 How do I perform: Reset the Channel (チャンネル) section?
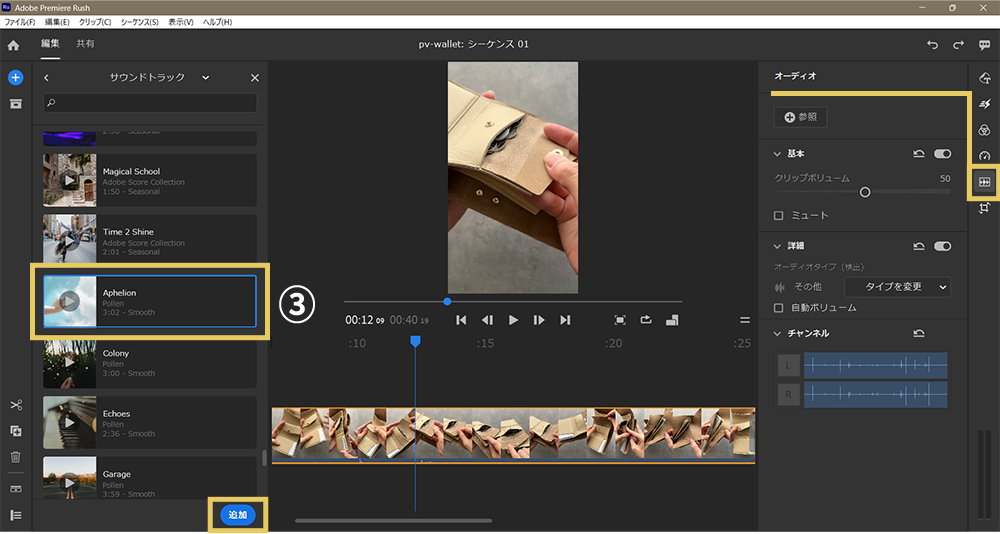click(919, 334)
